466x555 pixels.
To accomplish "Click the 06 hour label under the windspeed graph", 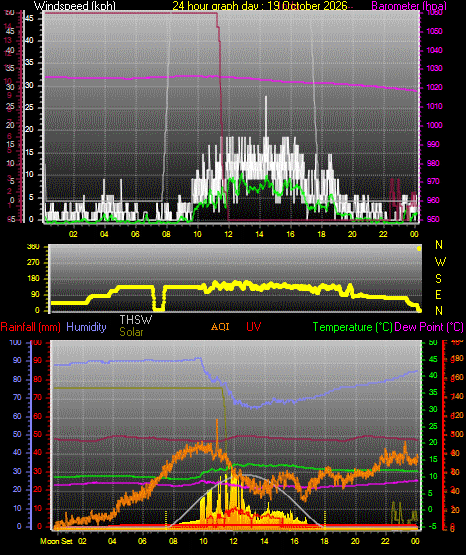I will (x=135, y=234).
